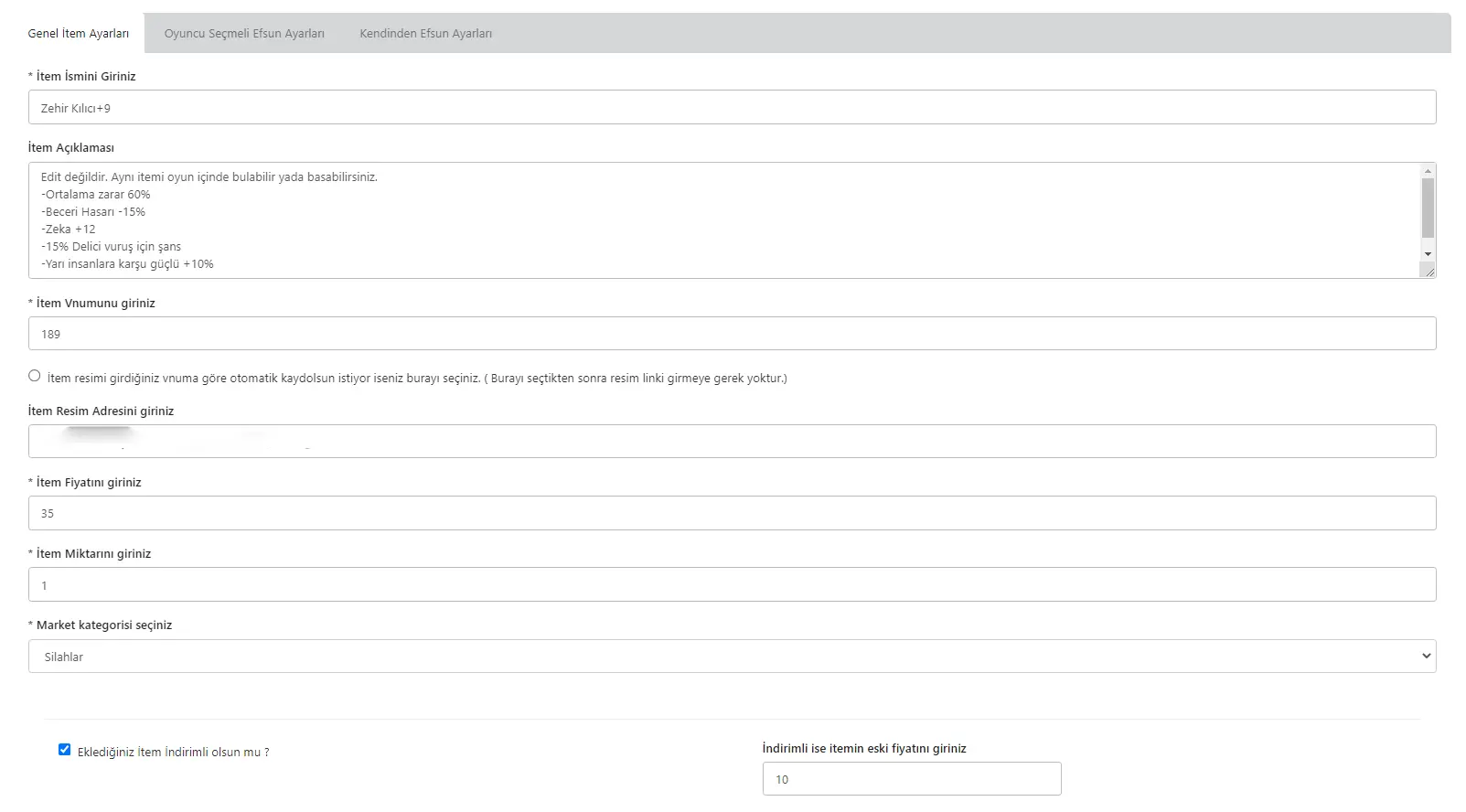
Task: Select the automatic item image by vnum radio button
Action: pyautogui.click(x=35, y=376)
